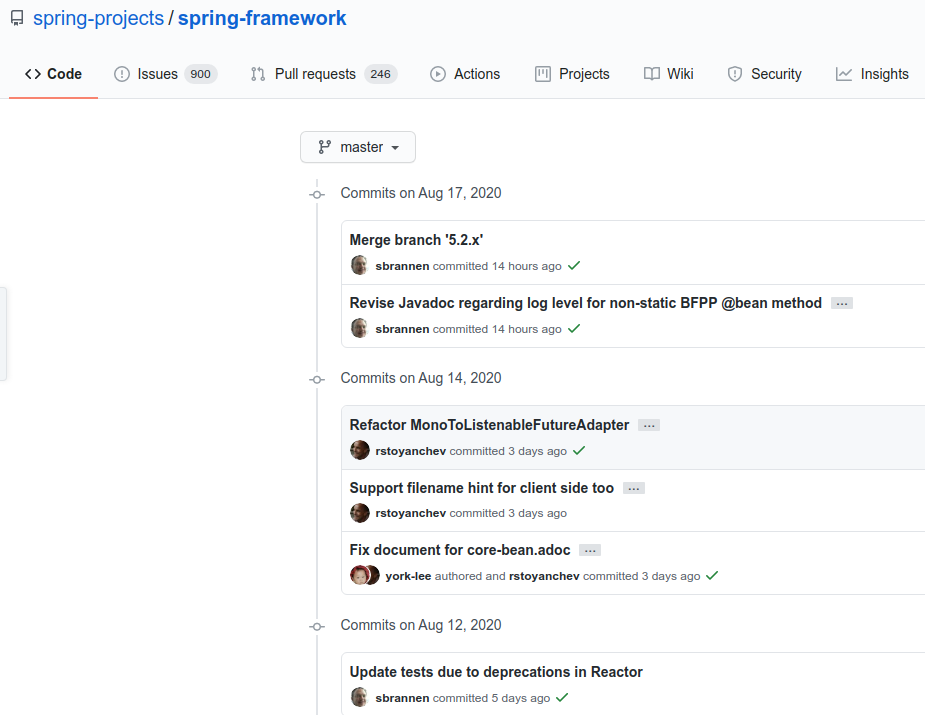
Task: Click sbrannen avatar on Merge branch commit
Action: [359, 265]
